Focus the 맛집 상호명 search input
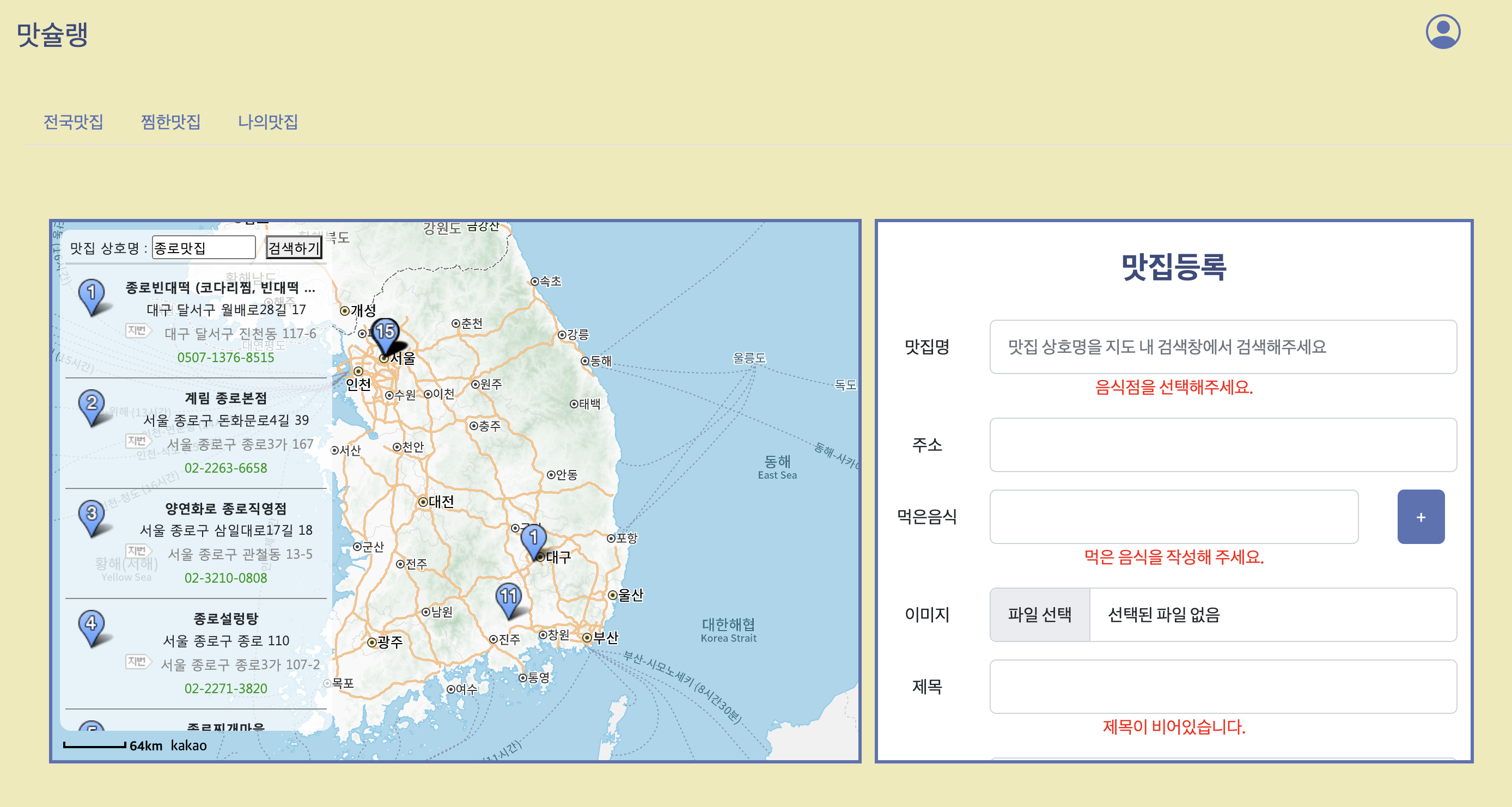The image size is (1512, 807). click(x=203, y=248)
